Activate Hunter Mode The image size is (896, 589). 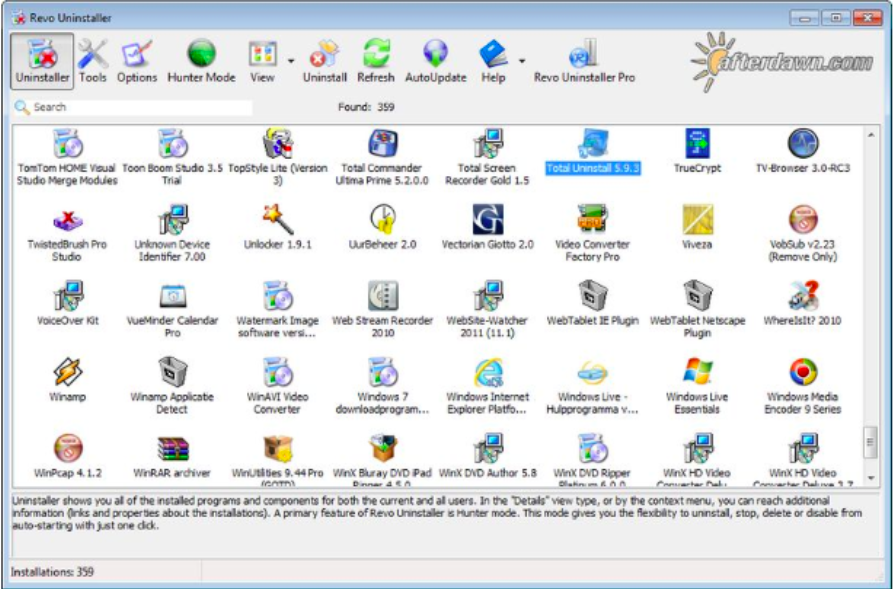(201, 60)
